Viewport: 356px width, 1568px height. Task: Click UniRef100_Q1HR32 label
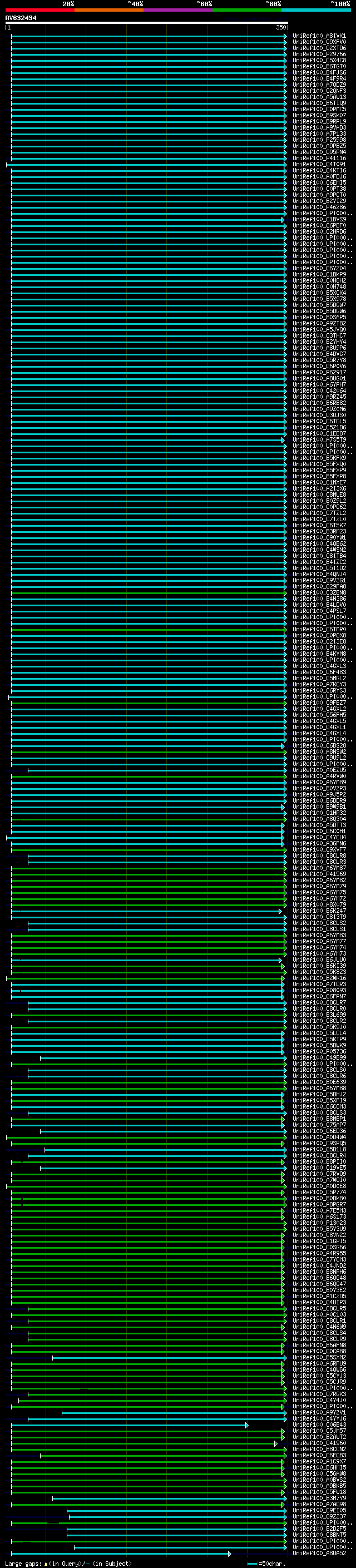[319, 813]
